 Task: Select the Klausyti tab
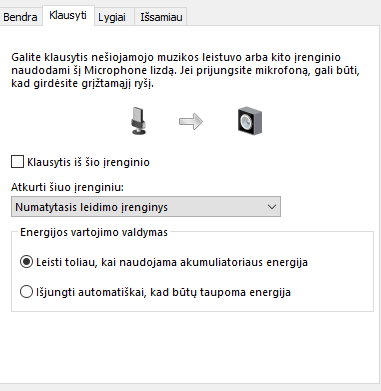tap(68, 15)
